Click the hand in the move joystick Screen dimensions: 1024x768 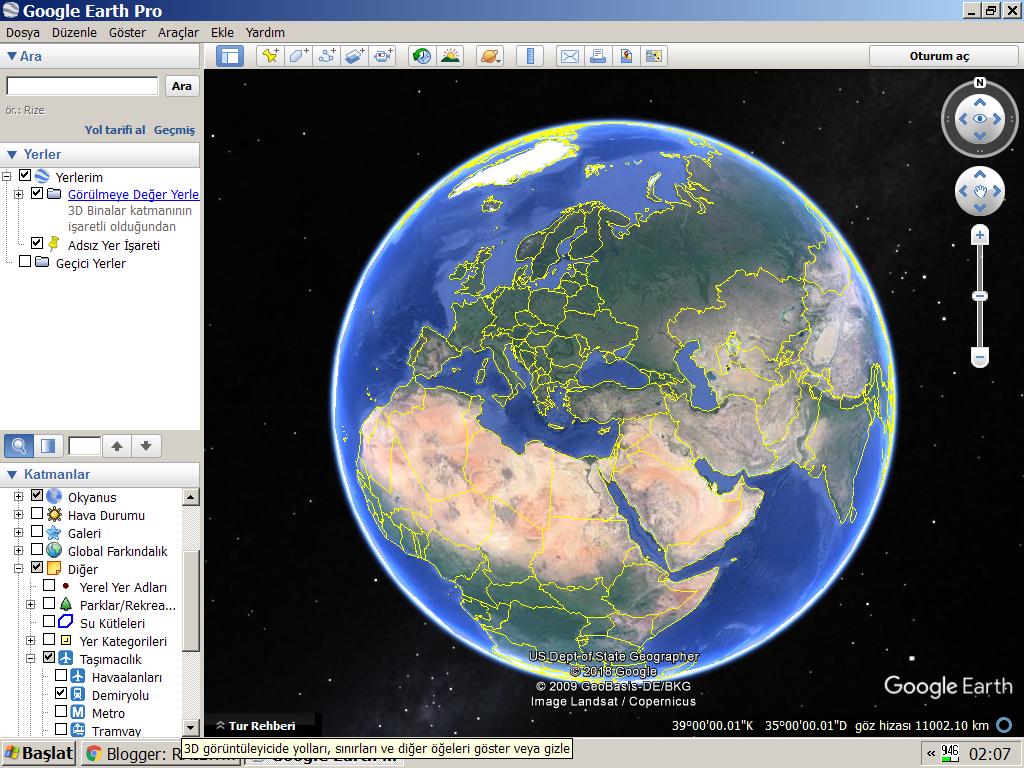[980, 191]
